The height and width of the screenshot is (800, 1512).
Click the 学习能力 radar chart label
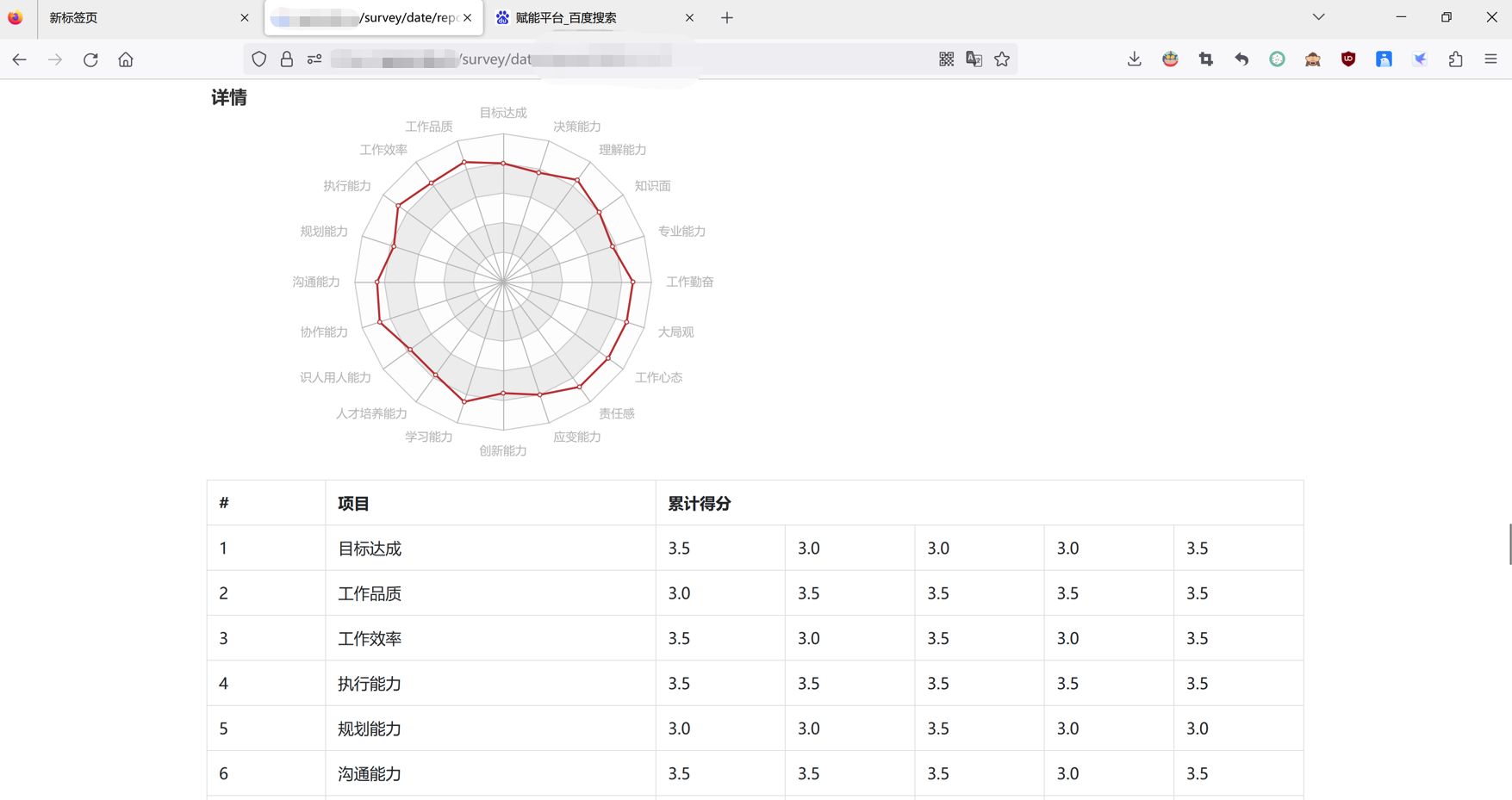(429, 437)
